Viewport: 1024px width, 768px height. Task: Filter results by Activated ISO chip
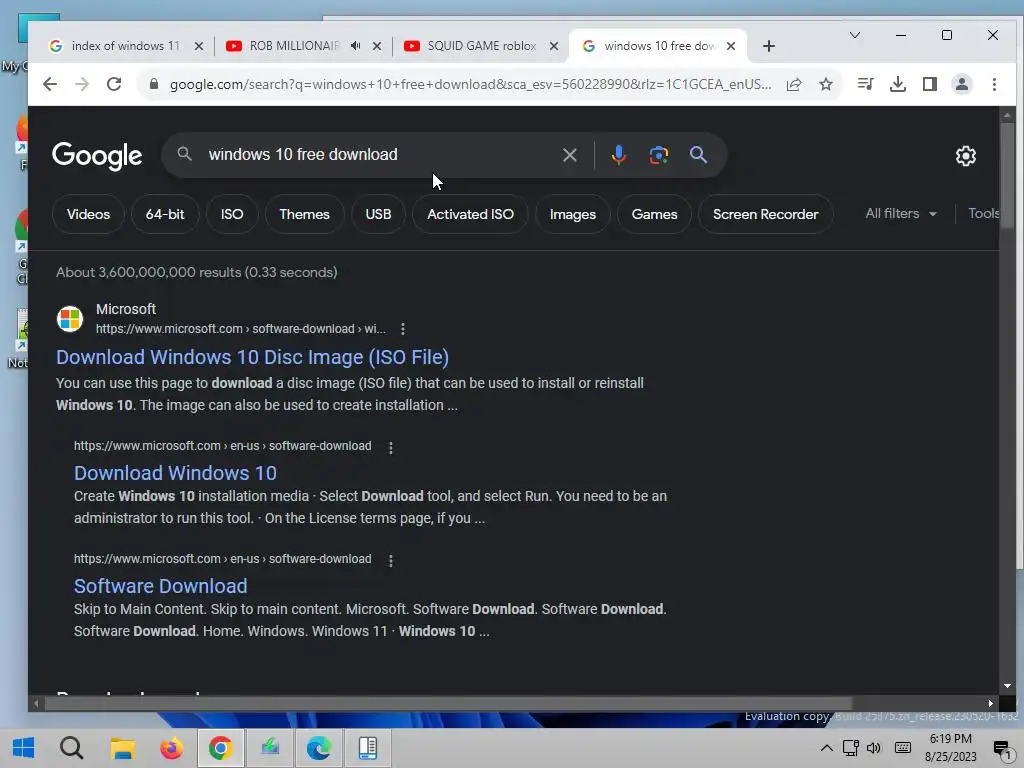pyautogui.click(x=470, y=214)
